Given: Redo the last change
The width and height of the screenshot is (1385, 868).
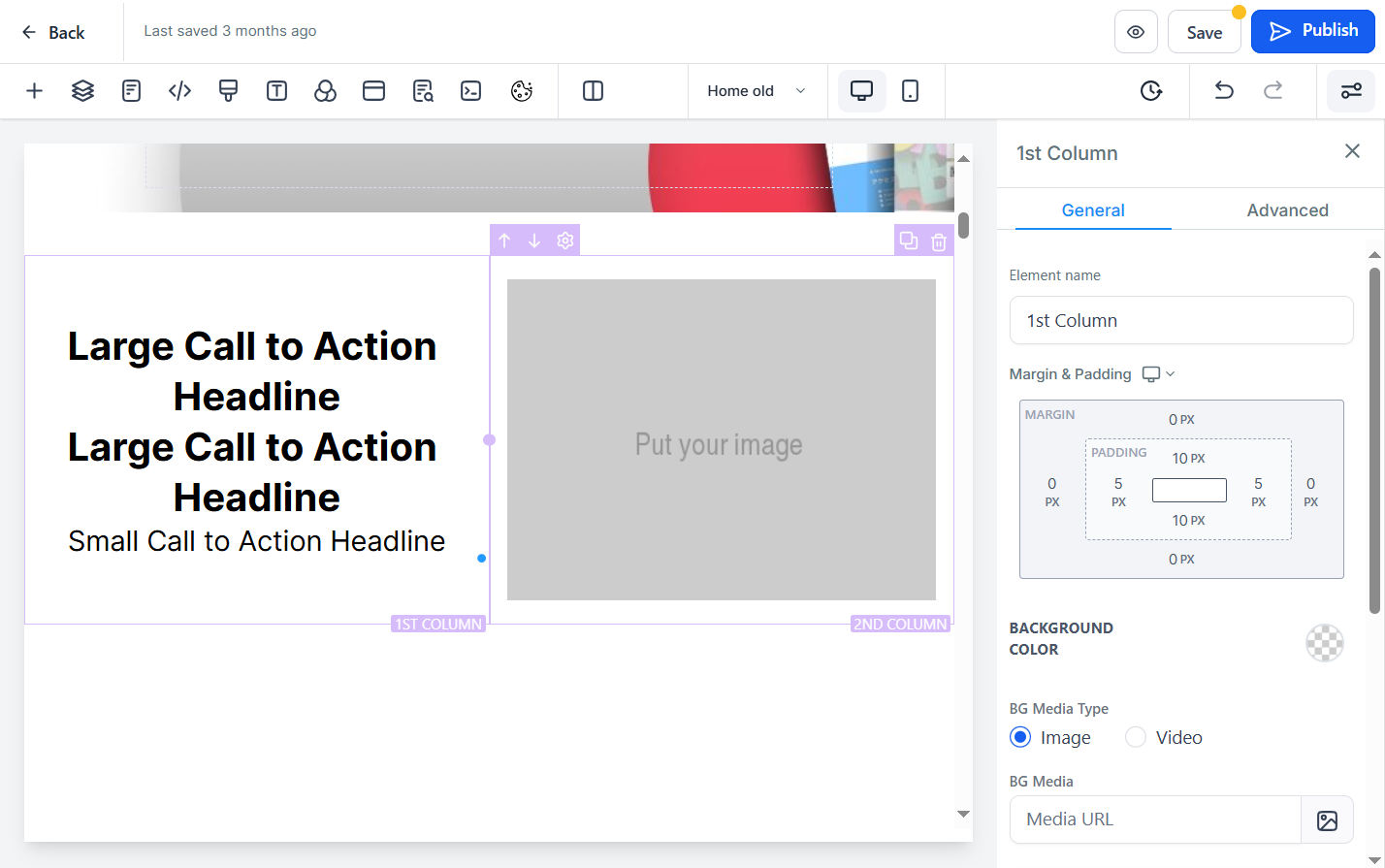Looking at the screenshot, I should 1273,91.
